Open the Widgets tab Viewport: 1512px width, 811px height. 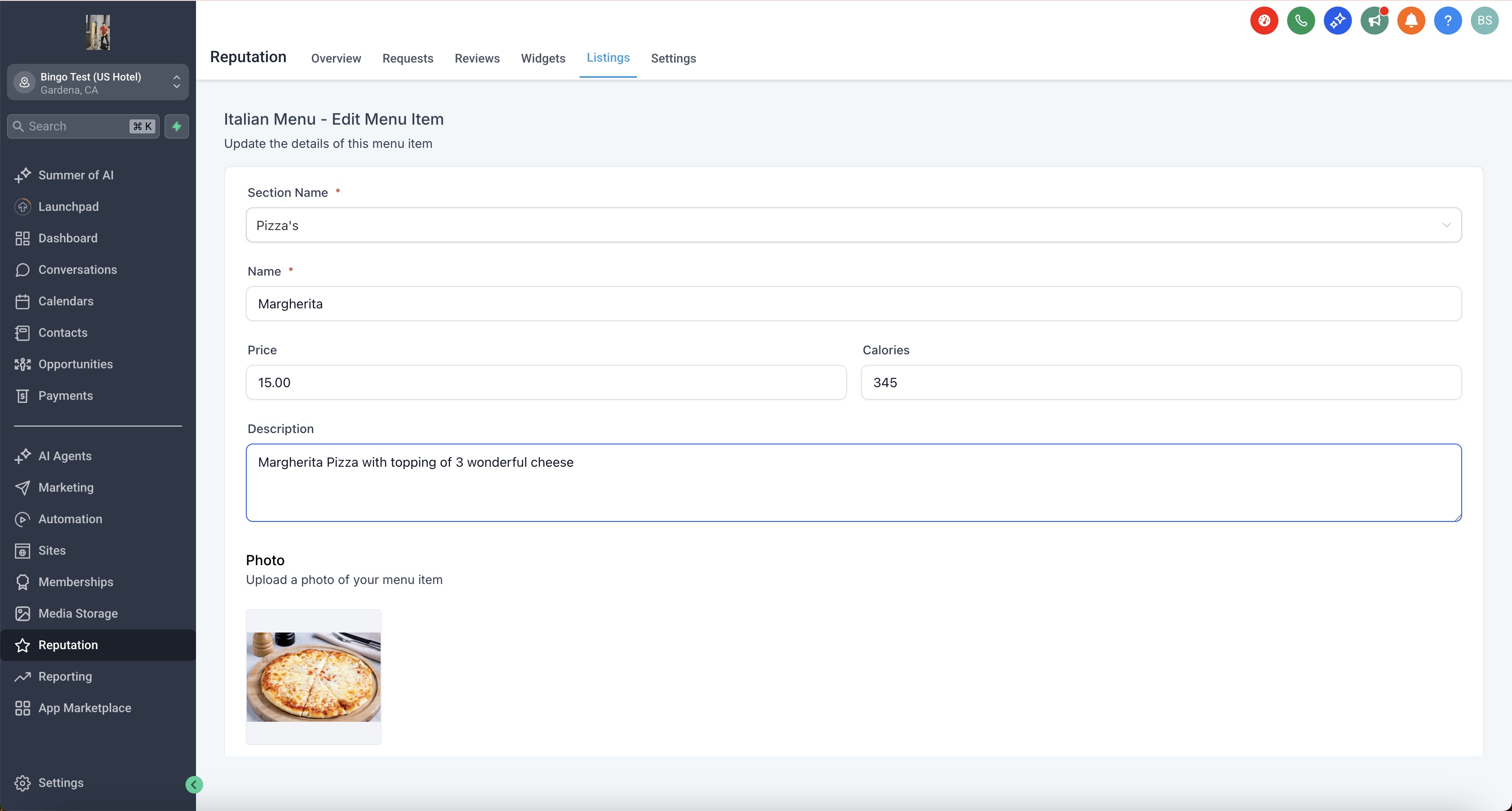(543, 58)
